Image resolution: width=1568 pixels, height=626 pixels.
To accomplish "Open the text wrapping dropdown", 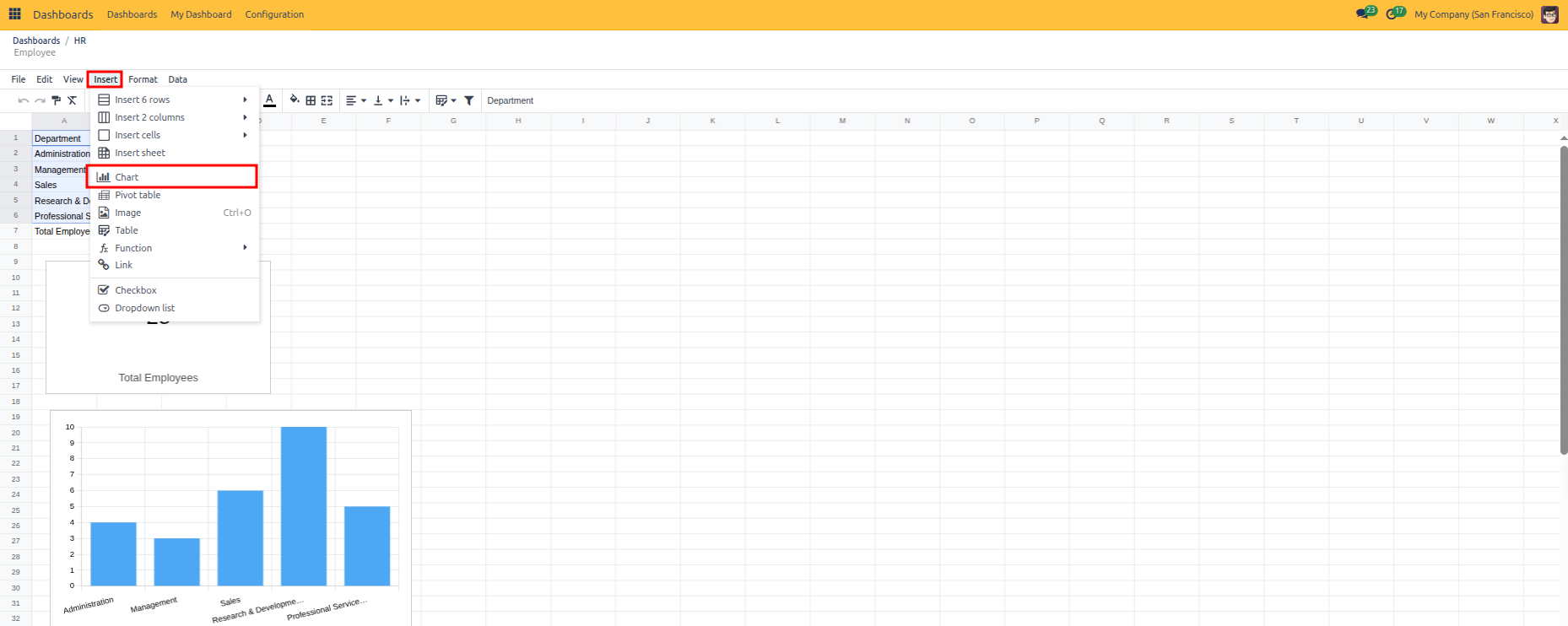I will (410, 100).
